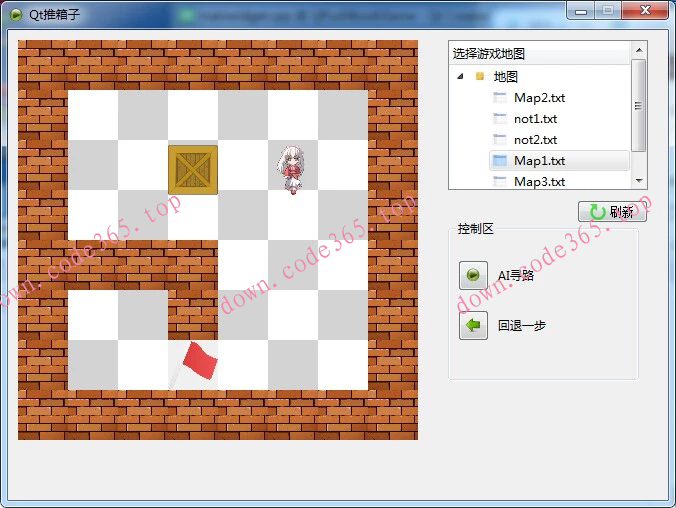Click the AI pathfinding play button
The image size is (676, 508).
pos(473,275)
